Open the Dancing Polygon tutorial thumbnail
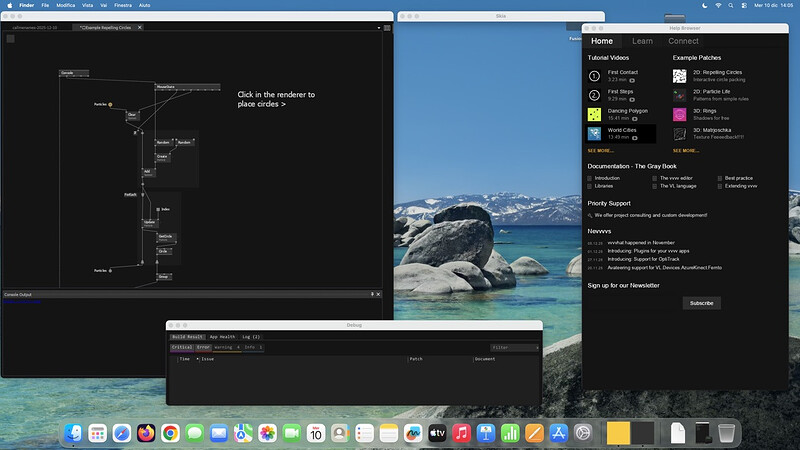 pos(594,113)
